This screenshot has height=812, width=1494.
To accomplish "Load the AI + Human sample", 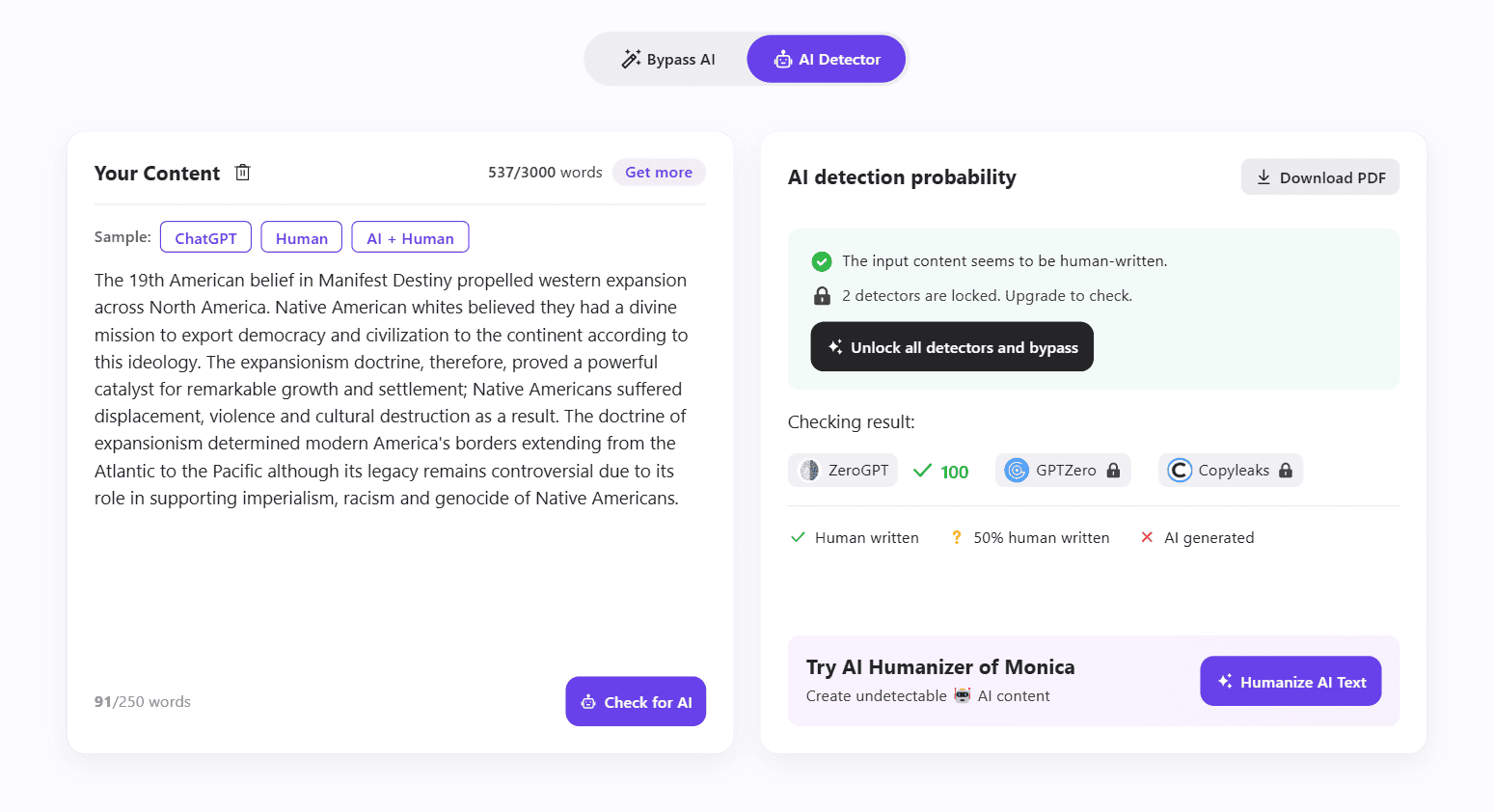I will (410, 238).
